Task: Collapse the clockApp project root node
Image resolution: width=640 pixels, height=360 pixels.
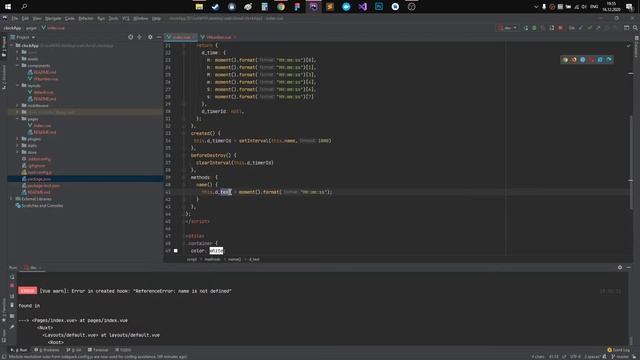Action: tap(12, 46)
